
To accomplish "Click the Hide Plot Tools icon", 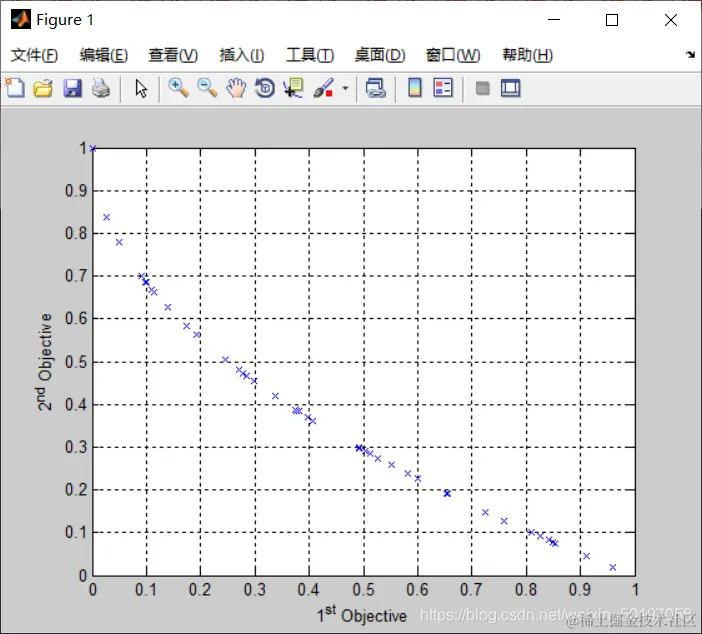I will 482,88.
